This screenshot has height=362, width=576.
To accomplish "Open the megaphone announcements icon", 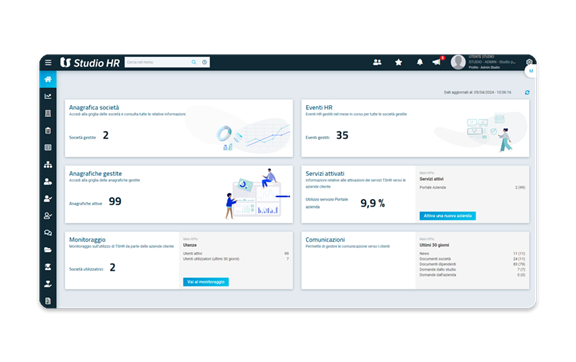I will (x=436, y=62).
